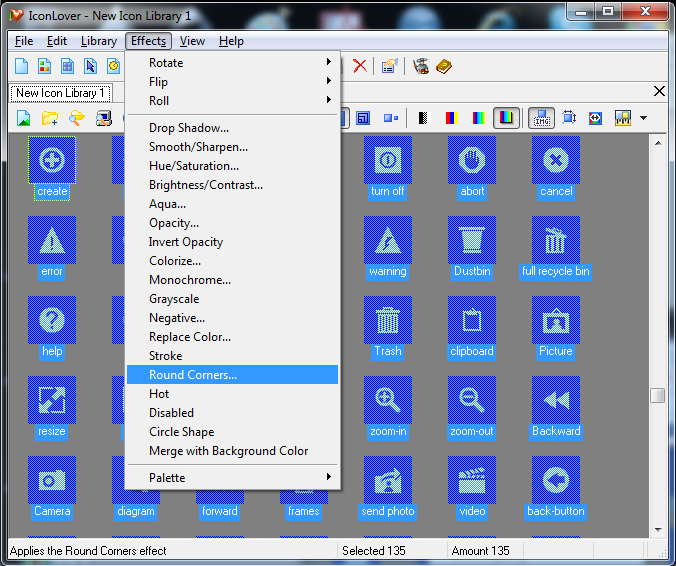Image resolution: width=676 pixels, height=566 pixels.
Task: Click the add folder with plus icon
Action: pos(50,118)
